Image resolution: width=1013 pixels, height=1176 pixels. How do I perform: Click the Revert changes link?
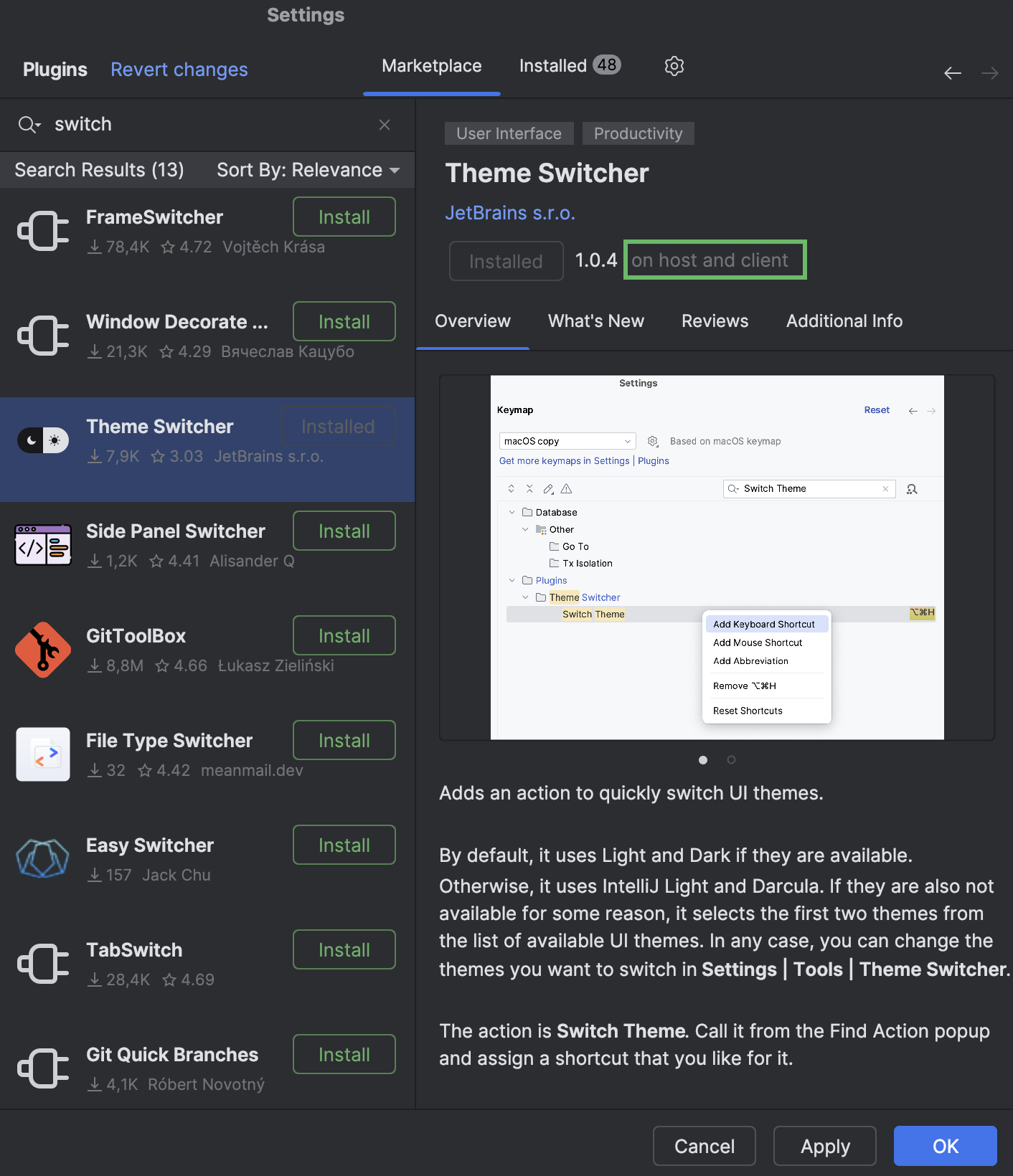pyautogui.click(x=179, y=70)
